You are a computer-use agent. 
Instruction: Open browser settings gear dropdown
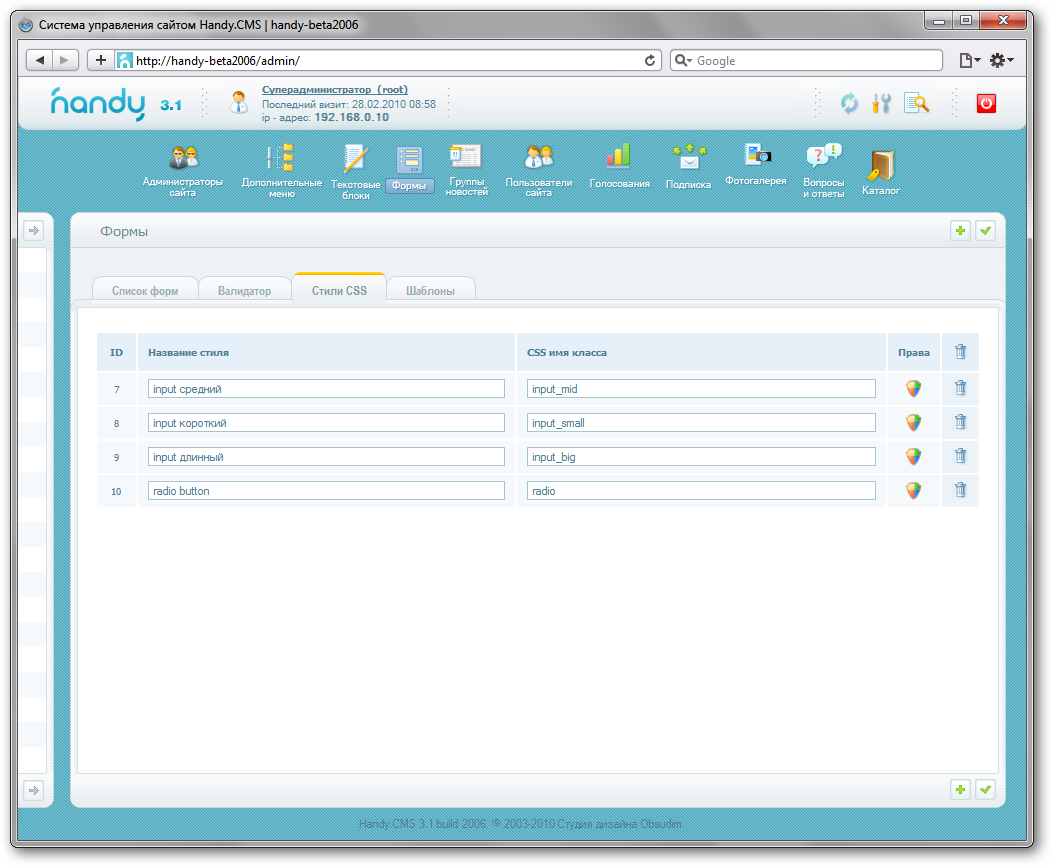[x=1000, y=61]
